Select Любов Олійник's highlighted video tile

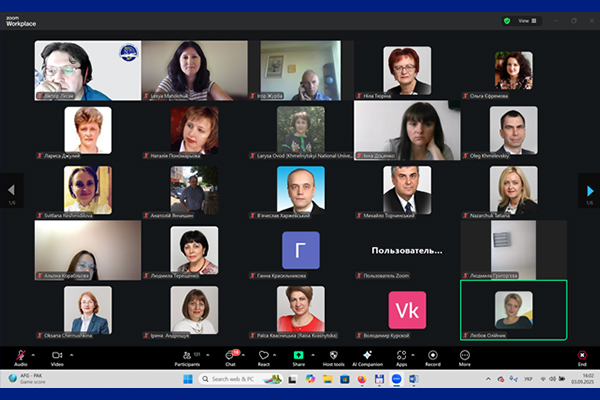513,311
